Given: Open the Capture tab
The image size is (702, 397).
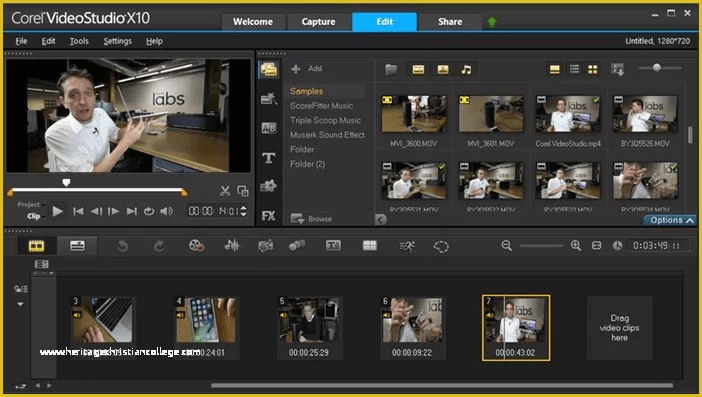Looking at the screenshot, I should (318, 21).
